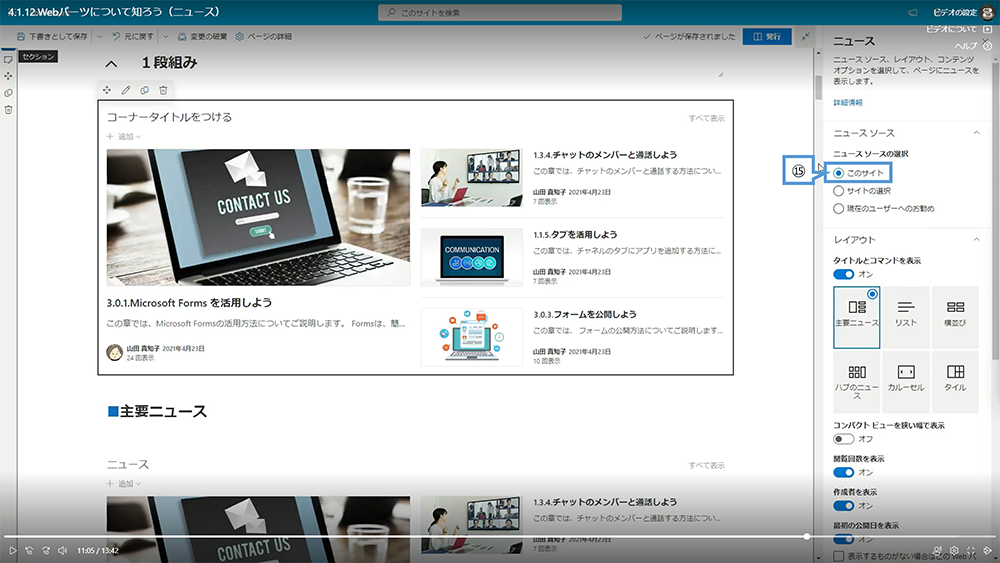Viewport: 1000px width, 563px height.
Task: Collapse the editing view with shrink arrows
Action: tap(805, 36)
